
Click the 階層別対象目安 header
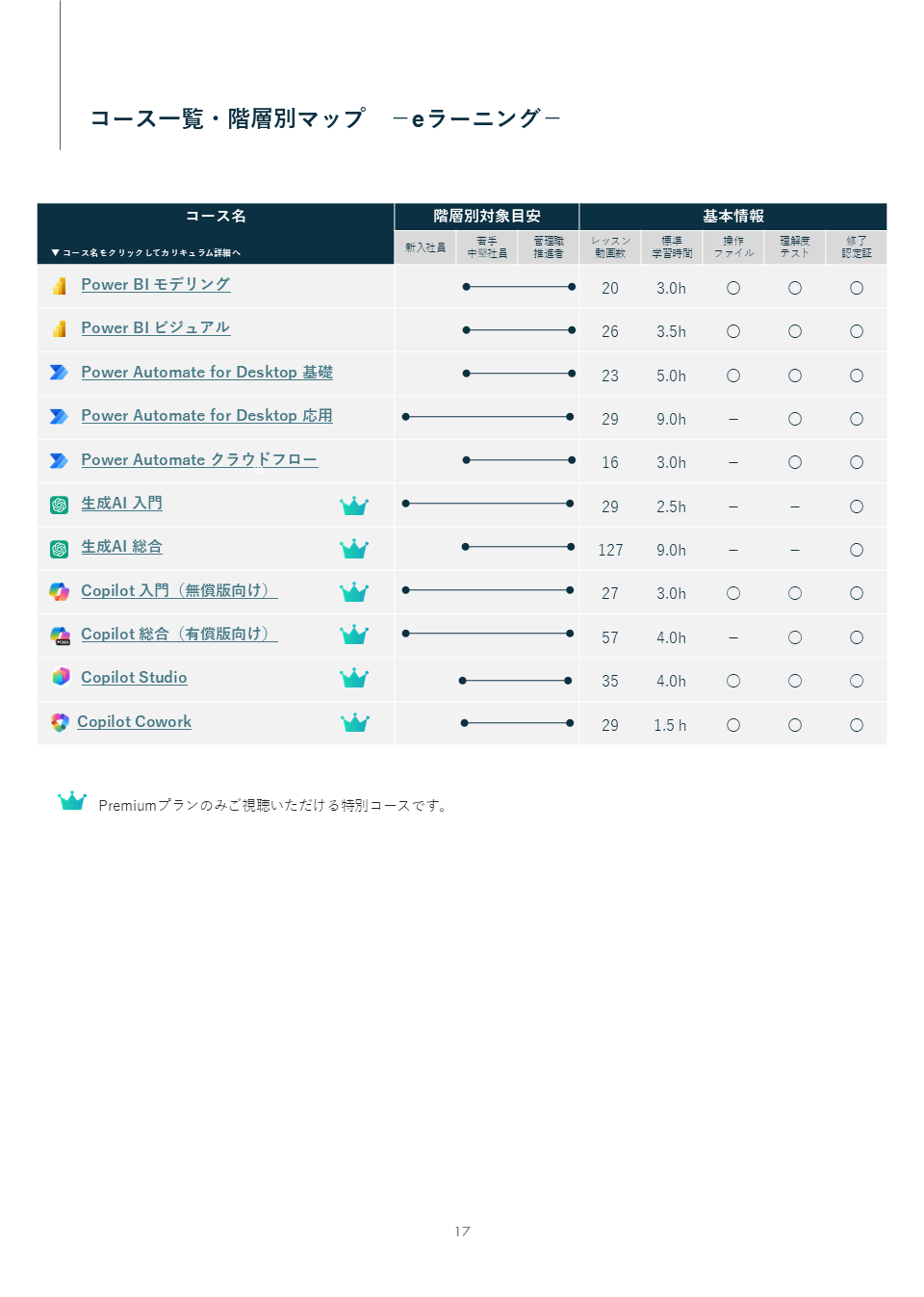pos(487,216)
